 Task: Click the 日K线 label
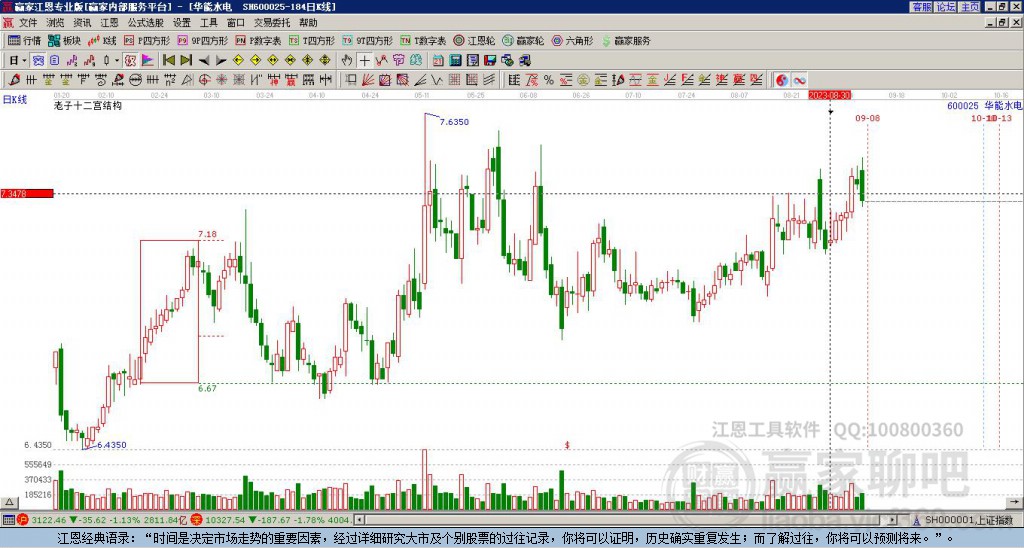[15, 100]
